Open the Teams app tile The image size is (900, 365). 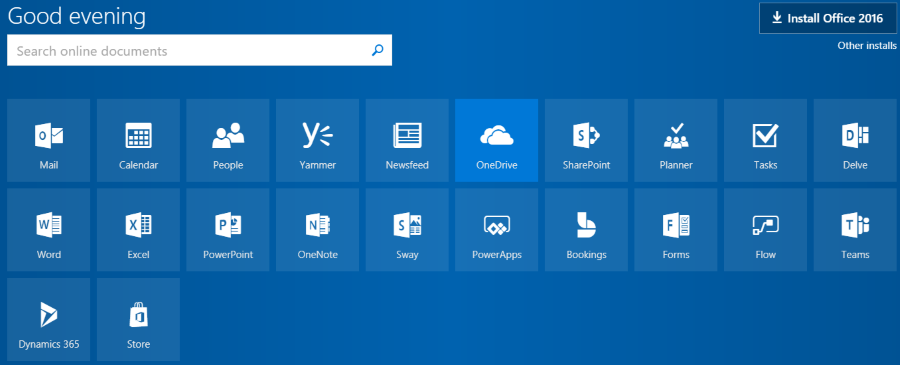click(x=855, y=230)
